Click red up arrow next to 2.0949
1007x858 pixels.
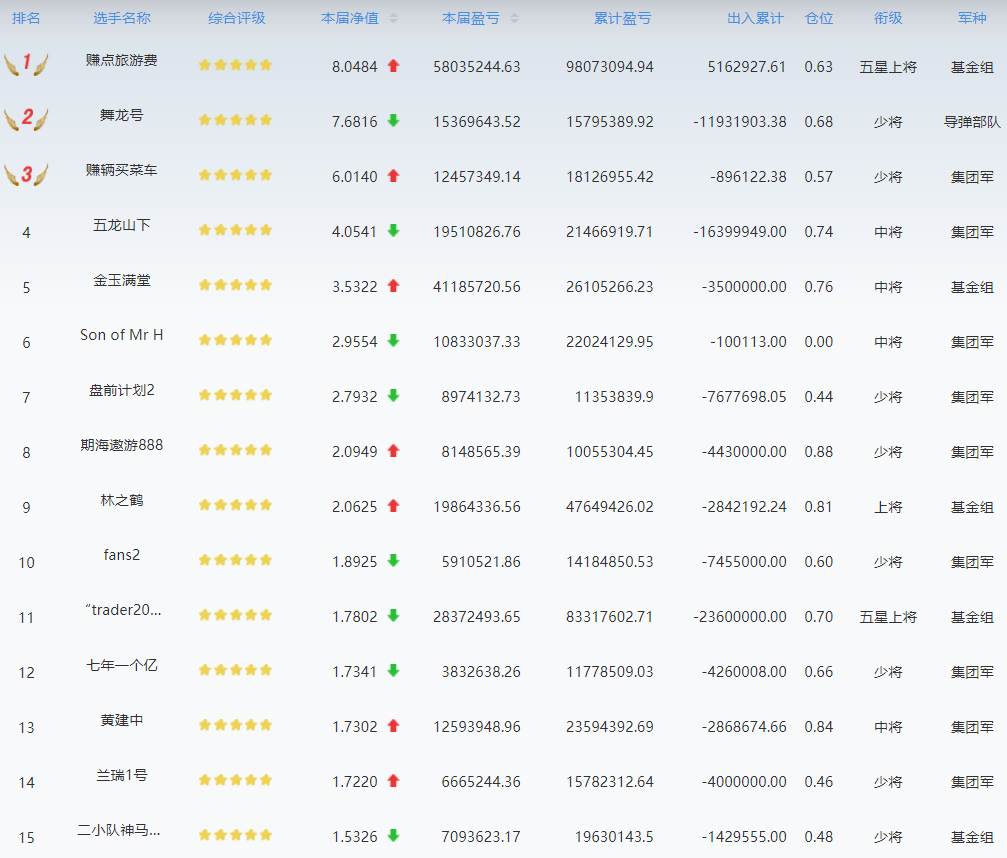[394, 451]
